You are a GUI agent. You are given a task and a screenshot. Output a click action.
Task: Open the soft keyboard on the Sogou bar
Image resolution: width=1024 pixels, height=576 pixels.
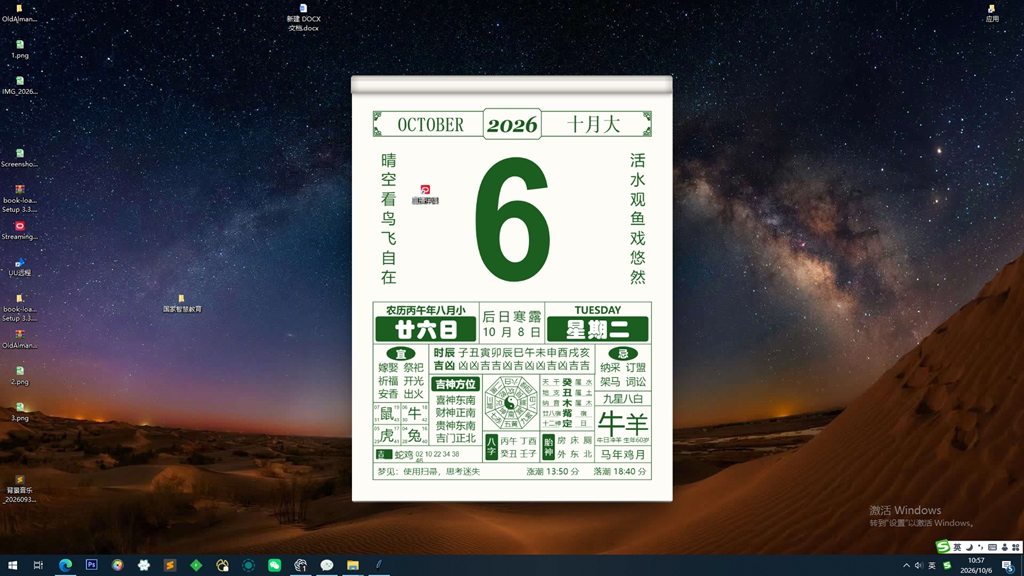pyautogui.click(x=992, y=547)
